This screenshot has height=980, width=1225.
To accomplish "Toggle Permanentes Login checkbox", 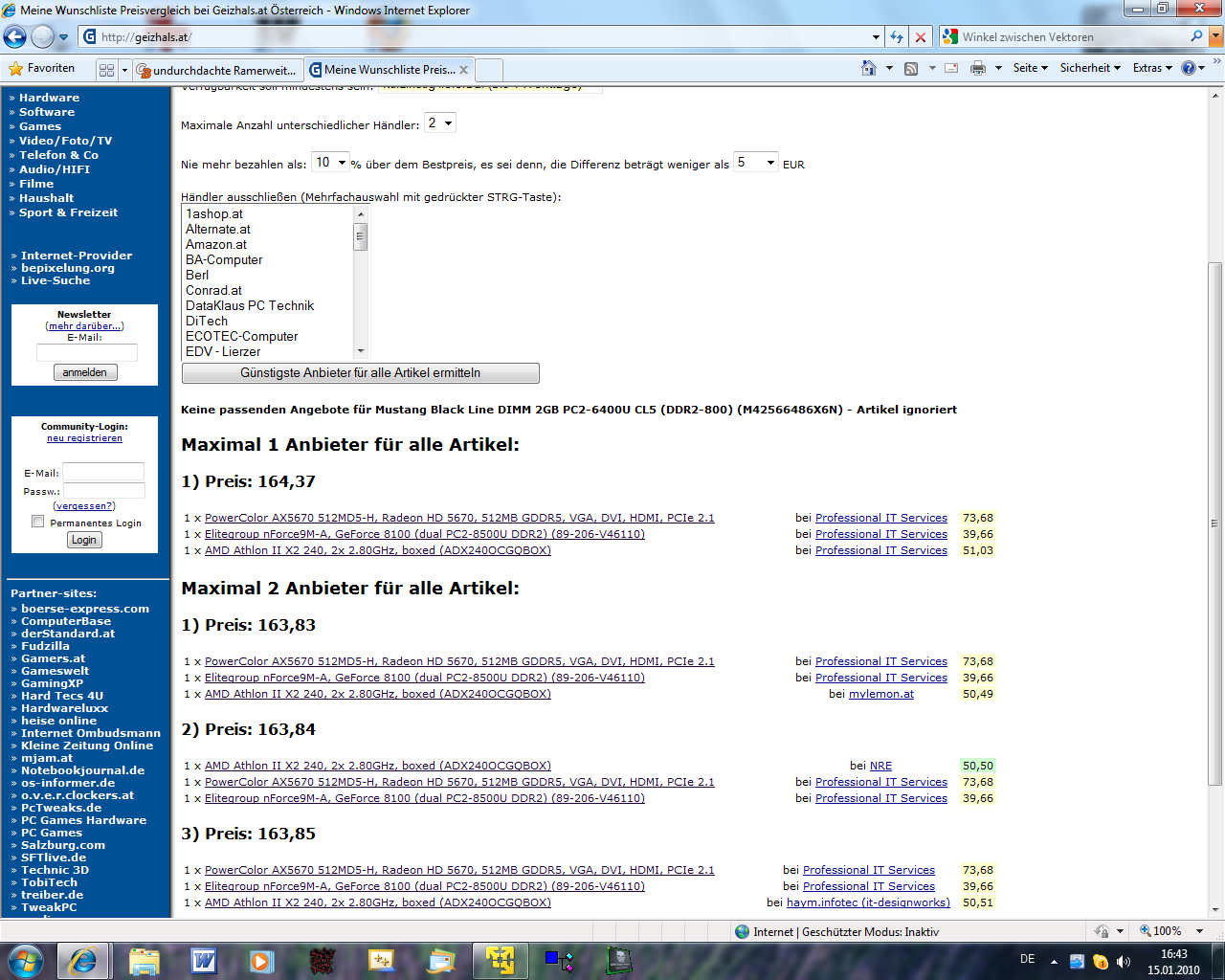I will point(37,522).
